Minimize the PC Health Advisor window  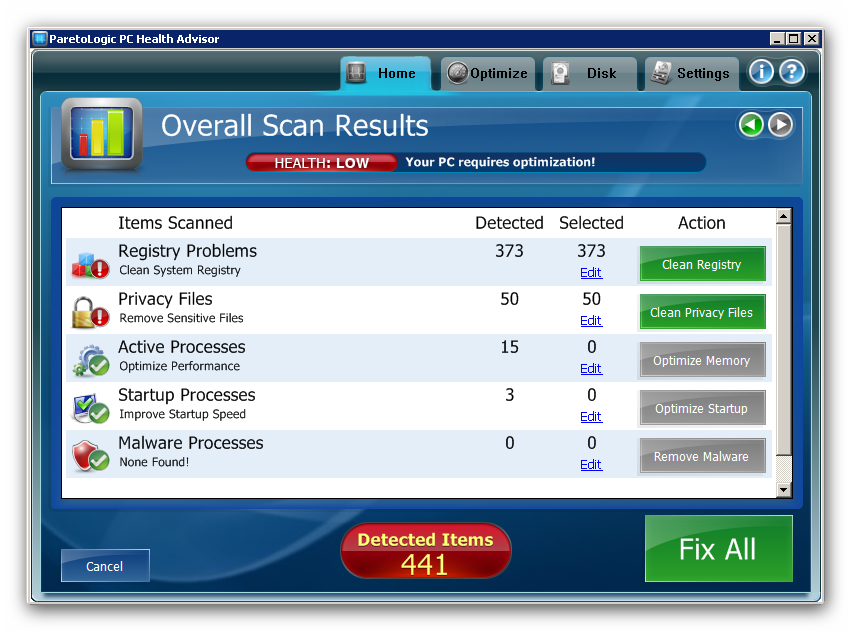point(777,39)
